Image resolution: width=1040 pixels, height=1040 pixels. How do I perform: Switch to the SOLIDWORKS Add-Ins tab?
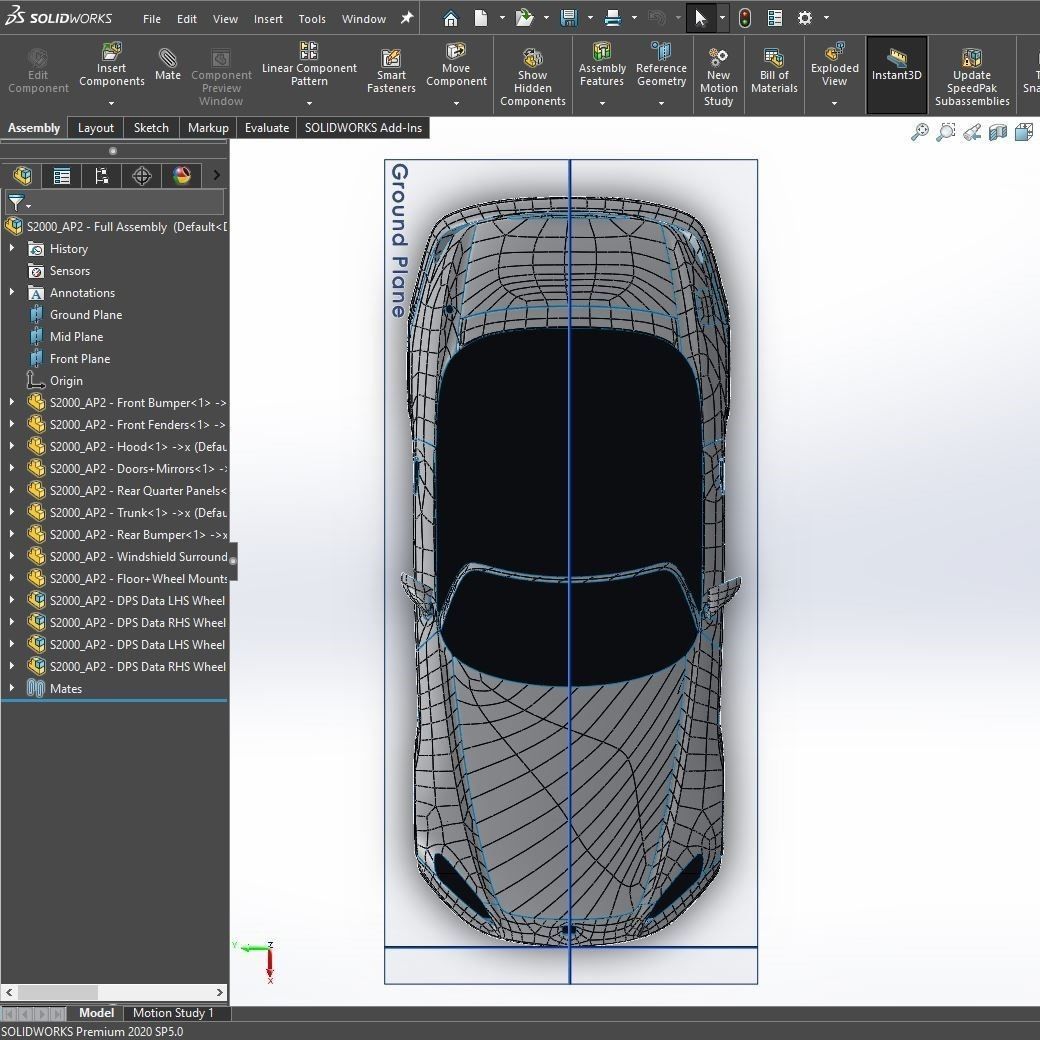click(363, 127)
